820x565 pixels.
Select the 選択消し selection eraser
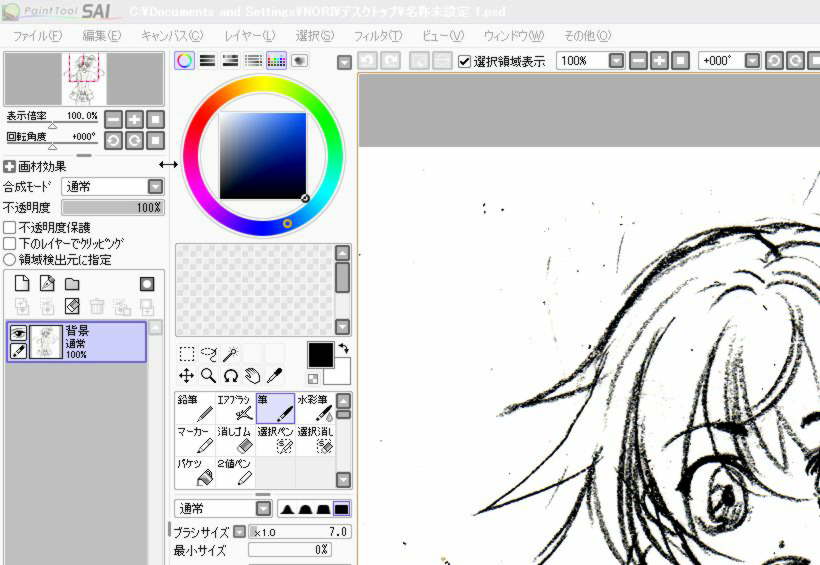coord(315,440)
